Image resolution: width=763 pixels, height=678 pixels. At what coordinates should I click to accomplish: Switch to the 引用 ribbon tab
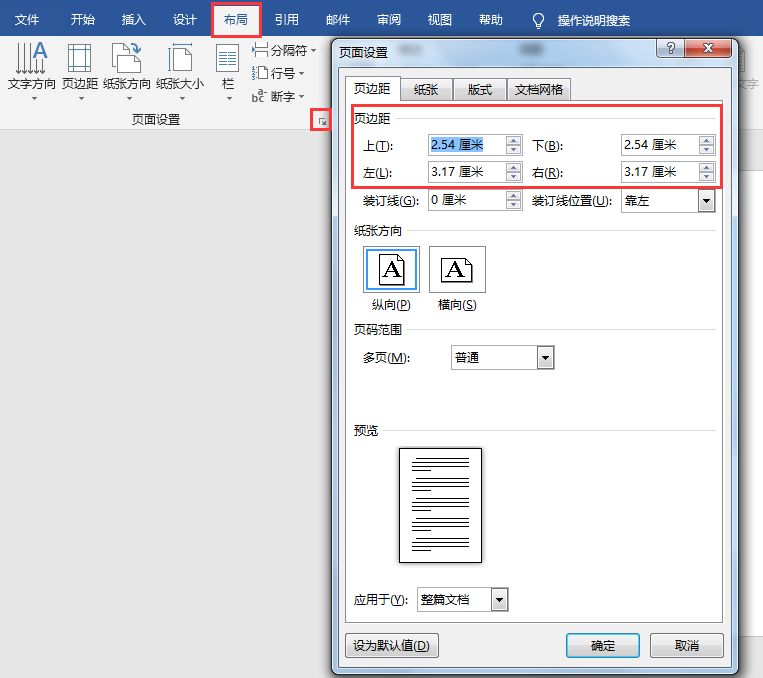287,20
